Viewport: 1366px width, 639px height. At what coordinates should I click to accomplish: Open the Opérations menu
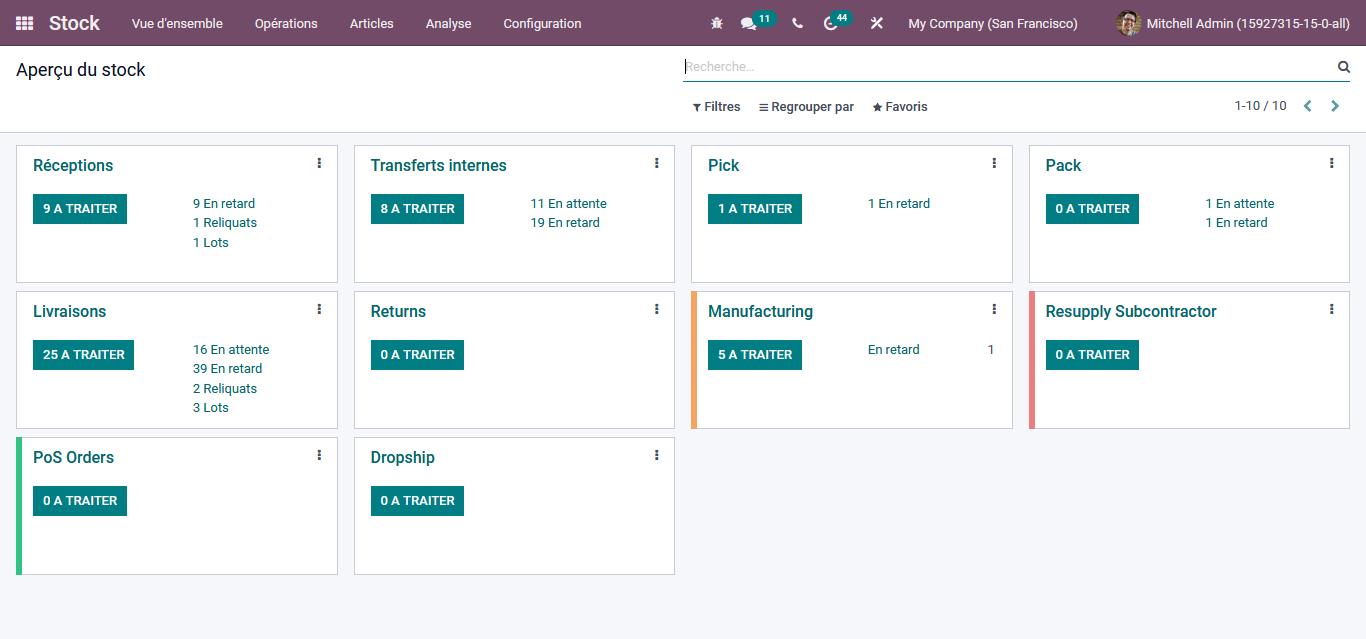tap(286, 23)
